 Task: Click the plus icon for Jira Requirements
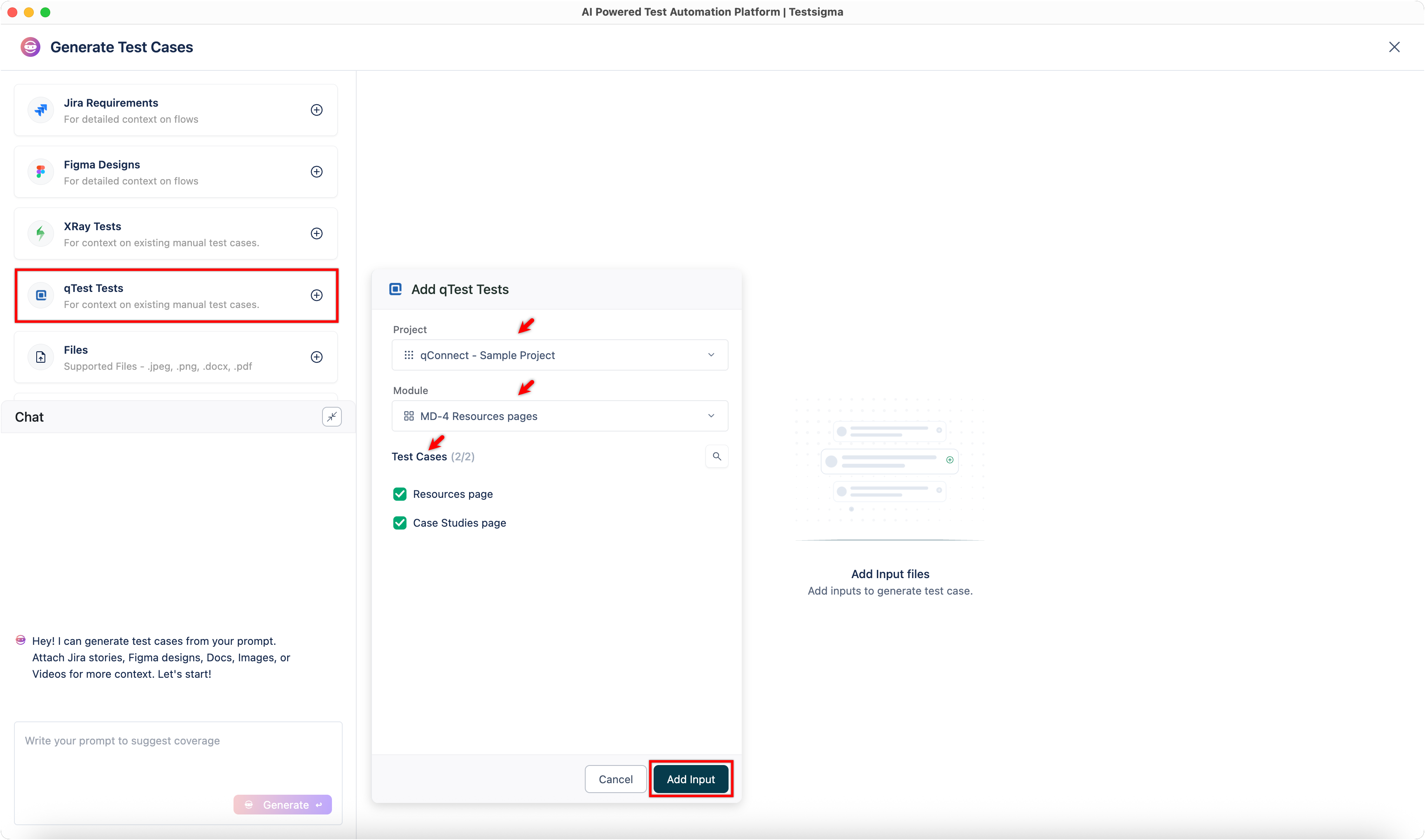coord(316,110)
